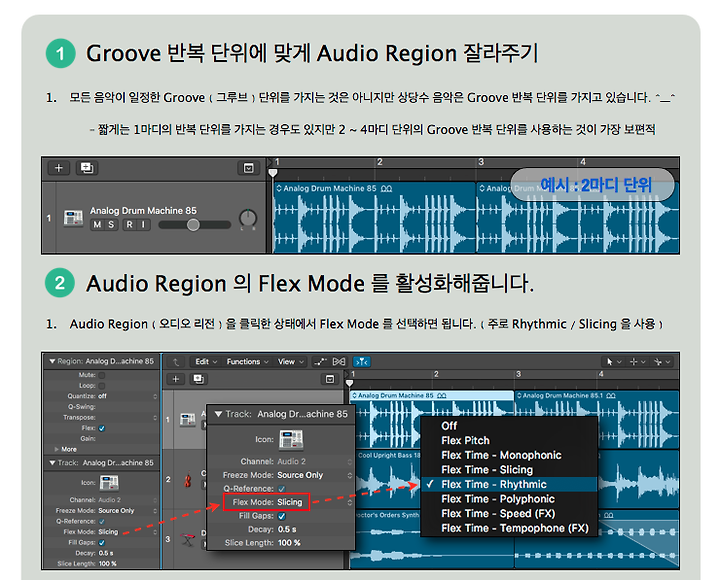The height and width of the screenshot is (580, 720).
Task: Open the second crosshair tool menu
Action: pyautogui.click(x=637, y=362)
